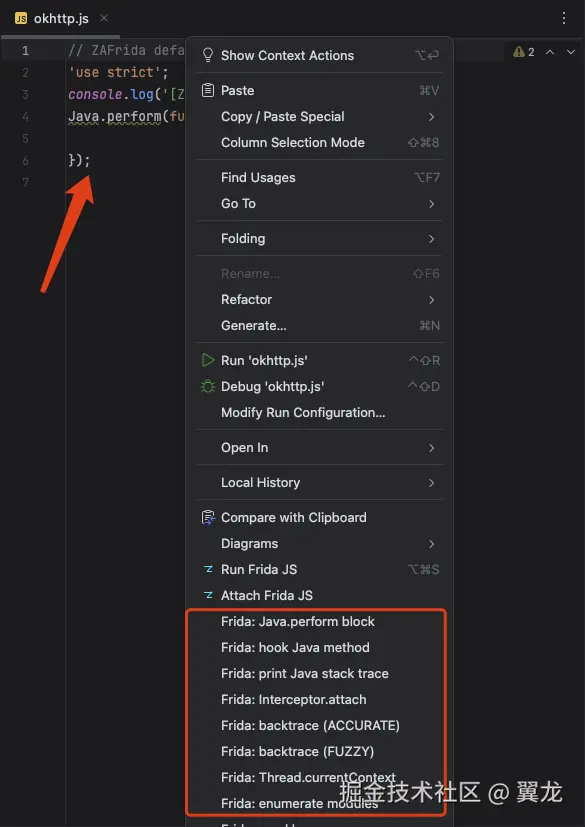Click the warning indicator showing 2 problems
Image resolution: width=585 pixels, height=827 pixels.
coord(520,51)
